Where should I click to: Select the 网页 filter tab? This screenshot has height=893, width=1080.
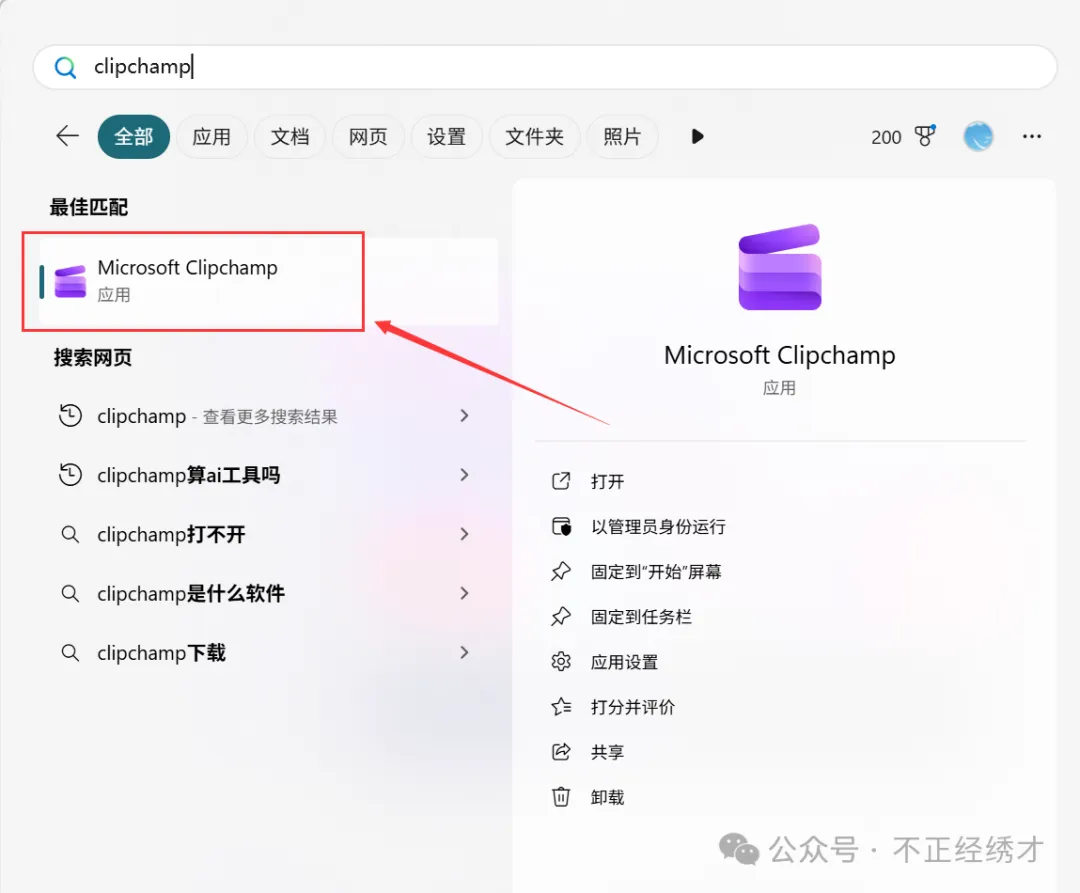coord(368,136)
